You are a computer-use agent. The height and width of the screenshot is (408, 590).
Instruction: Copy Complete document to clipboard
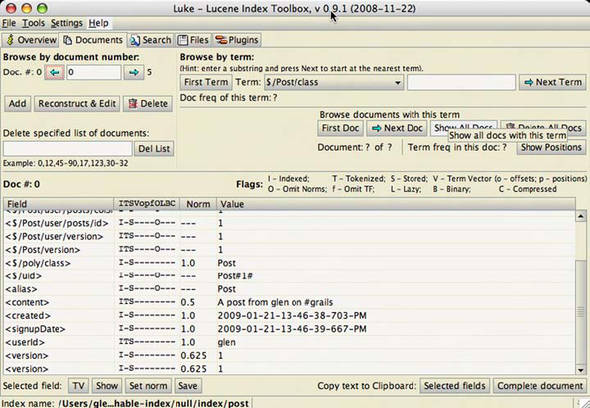pos(540,386)
